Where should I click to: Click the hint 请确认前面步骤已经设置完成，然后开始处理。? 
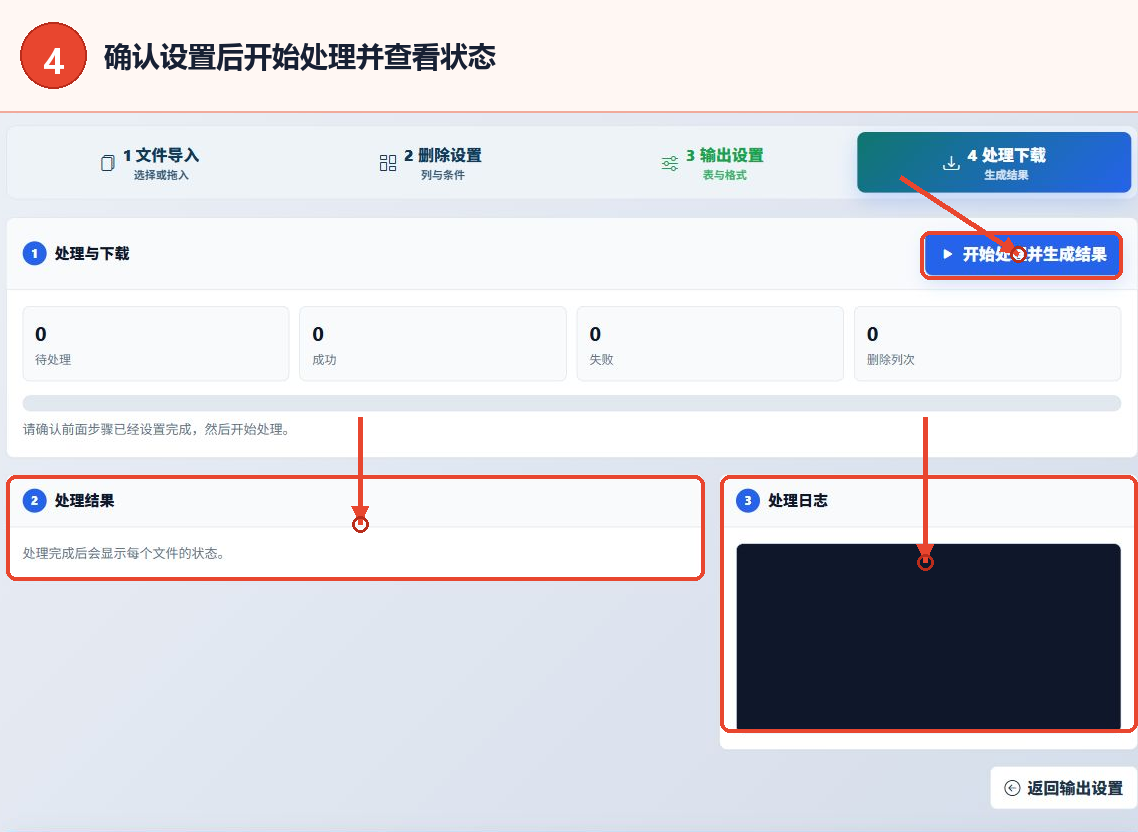point(157,429)
